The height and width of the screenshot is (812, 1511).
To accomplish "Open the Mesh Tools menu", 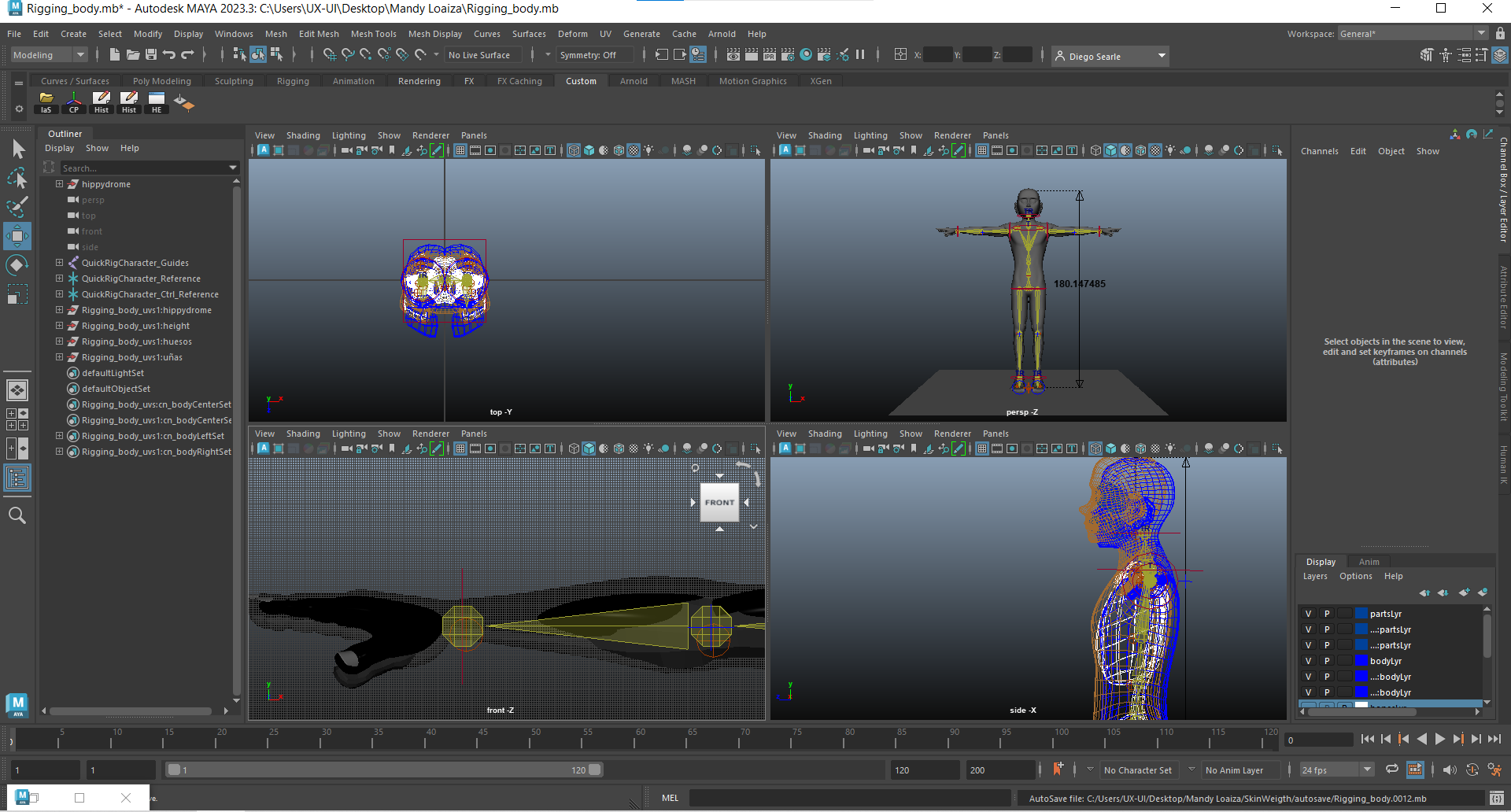I will point(373,34).
